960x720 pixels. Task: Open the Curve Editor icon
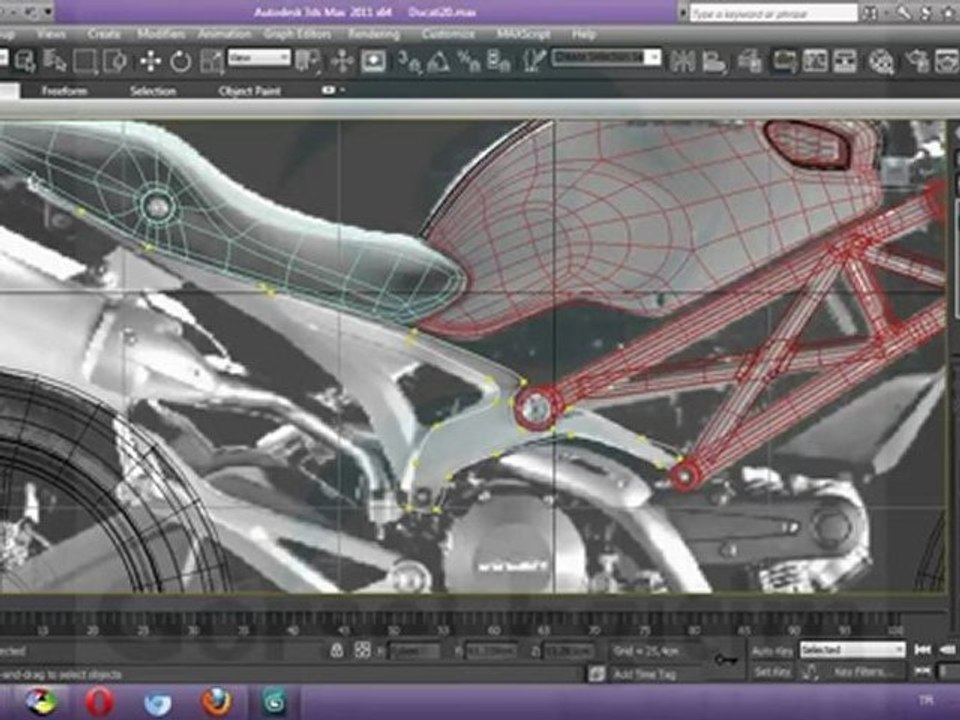815,61
